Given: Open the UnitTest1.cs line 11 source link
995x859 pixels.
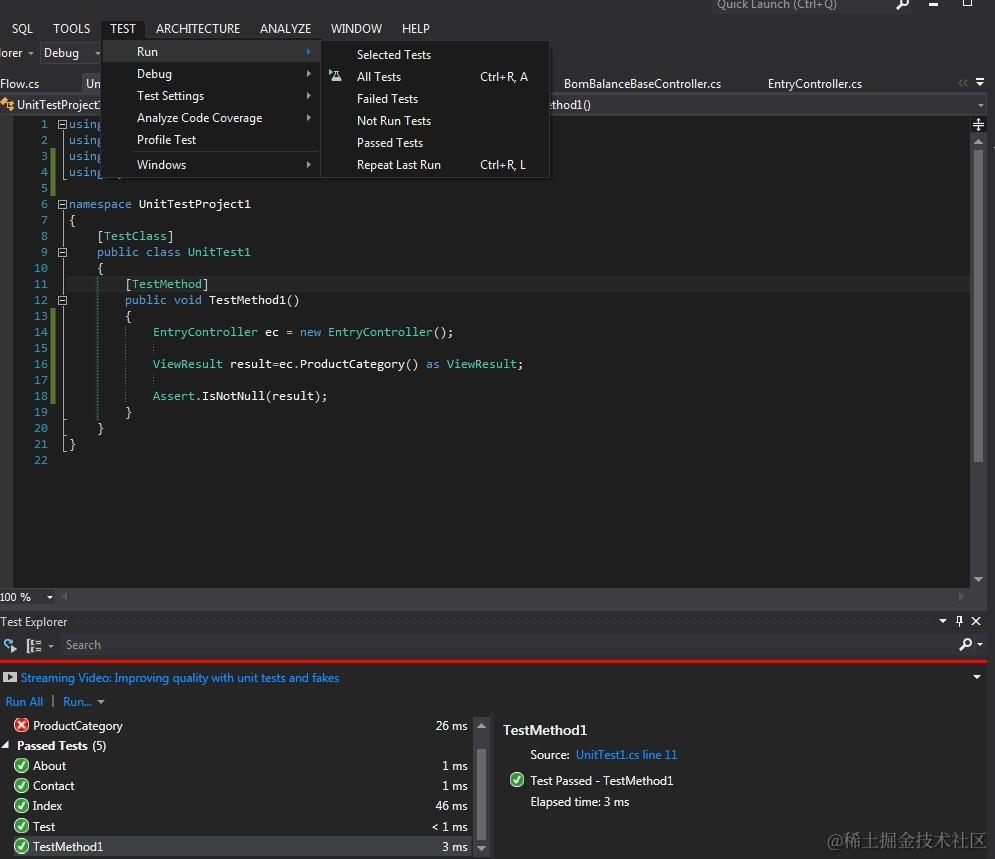Looking at the screenshot, I should pyautogui.click(x=626, y=755).
